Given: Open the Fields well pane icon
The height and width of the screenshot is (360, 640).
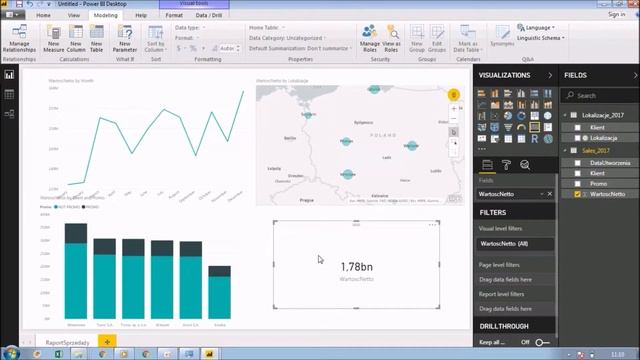Looking at the screenshot, I should [x=487, y=165].
